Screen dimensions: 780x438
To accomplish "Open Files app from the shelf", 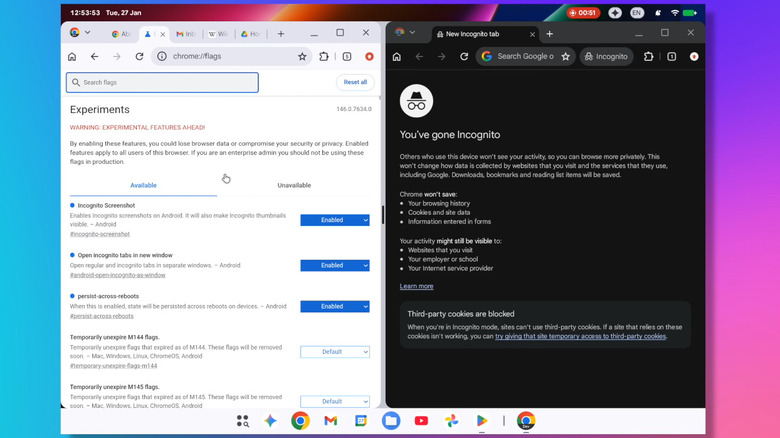I will pyautogui.click(x=391, y=421).
